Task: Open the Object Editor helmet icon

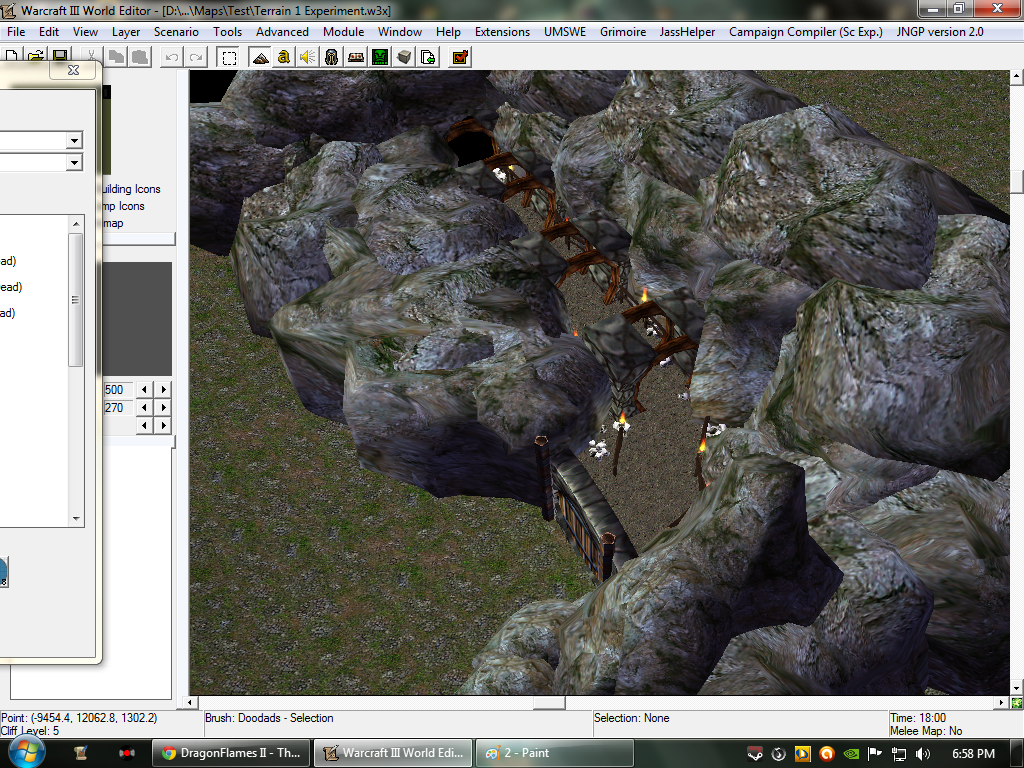Action: tap(332, 57)
